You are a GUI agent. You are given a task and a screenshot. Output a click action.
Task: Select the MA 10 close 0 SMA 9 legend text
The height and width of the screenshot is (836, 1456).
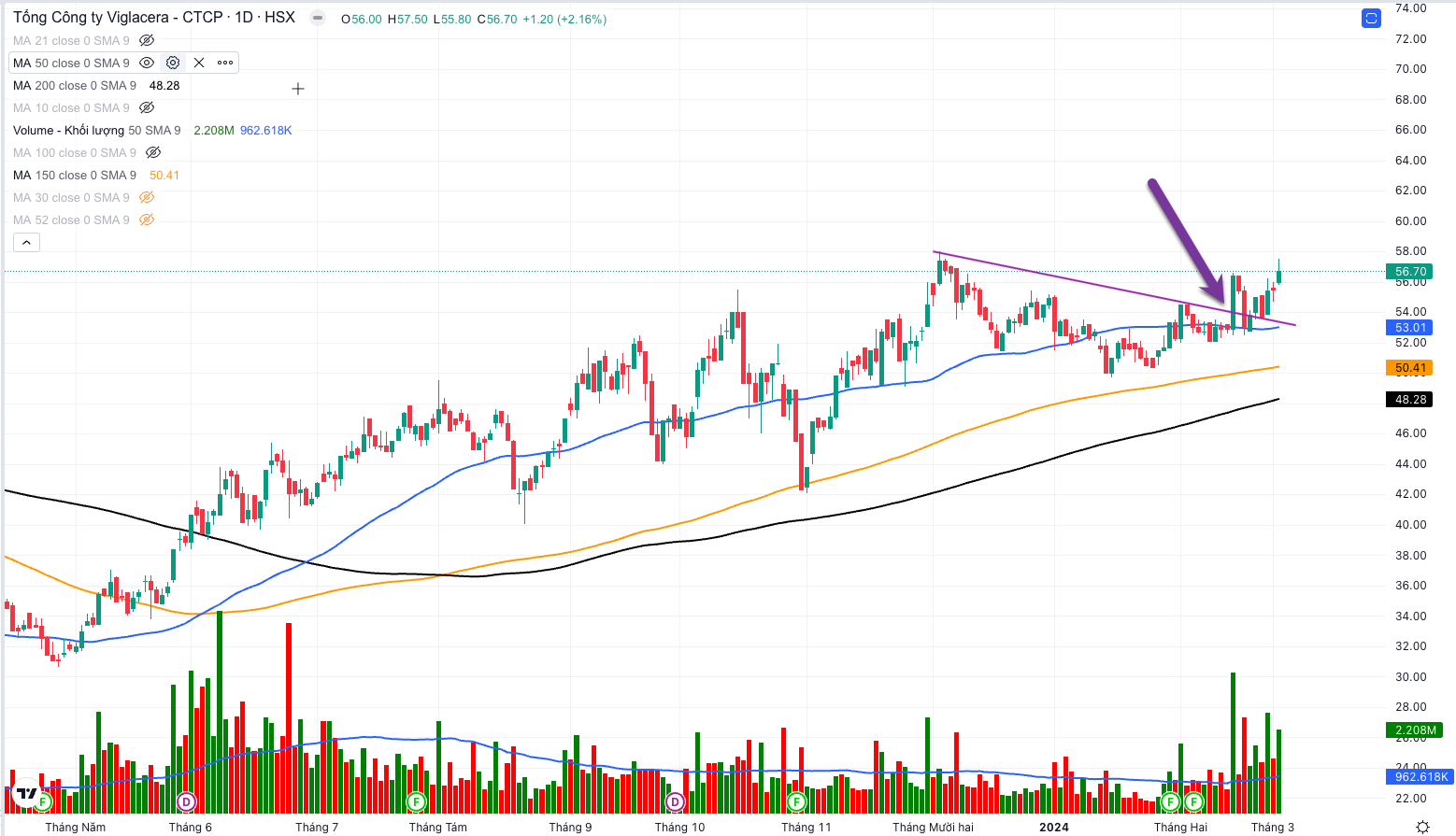pyautogui.click(x=71, y=107)
